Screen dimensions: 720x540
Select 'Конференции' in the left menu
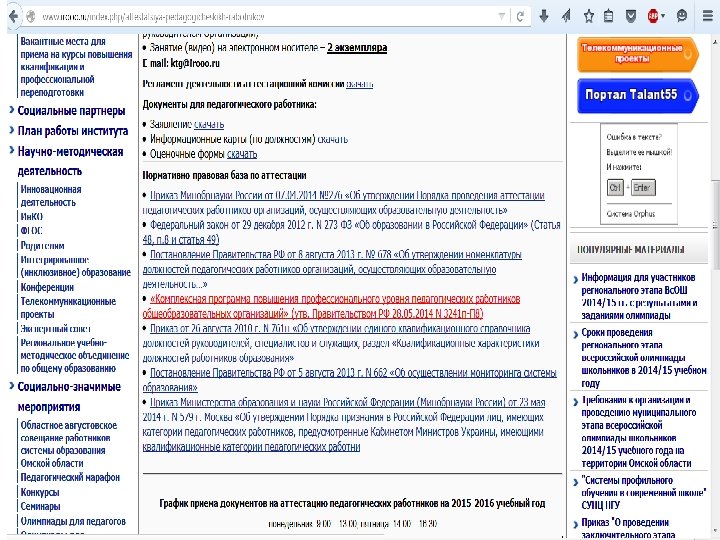click(47, 287)
